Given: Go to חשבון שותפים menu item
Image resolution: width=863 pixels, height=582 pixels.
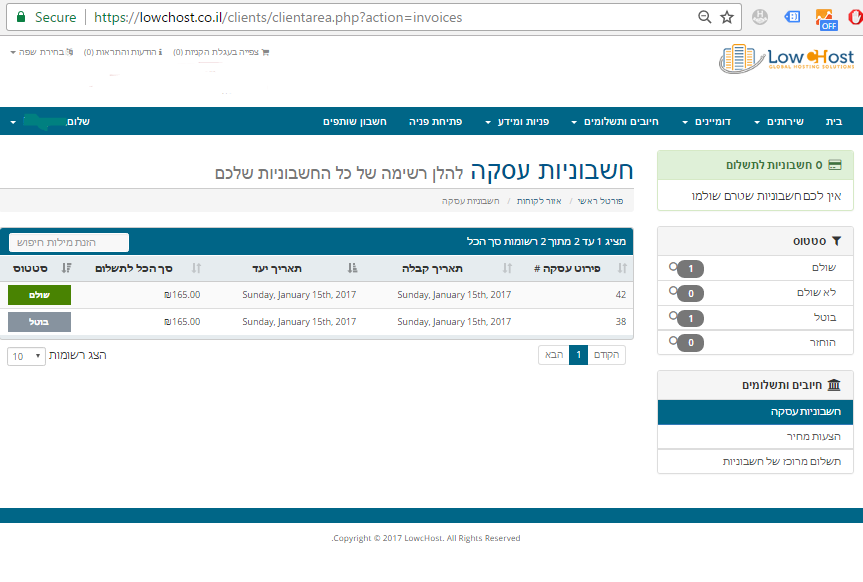Looking at the screenshot, I should tap(355, 121).
